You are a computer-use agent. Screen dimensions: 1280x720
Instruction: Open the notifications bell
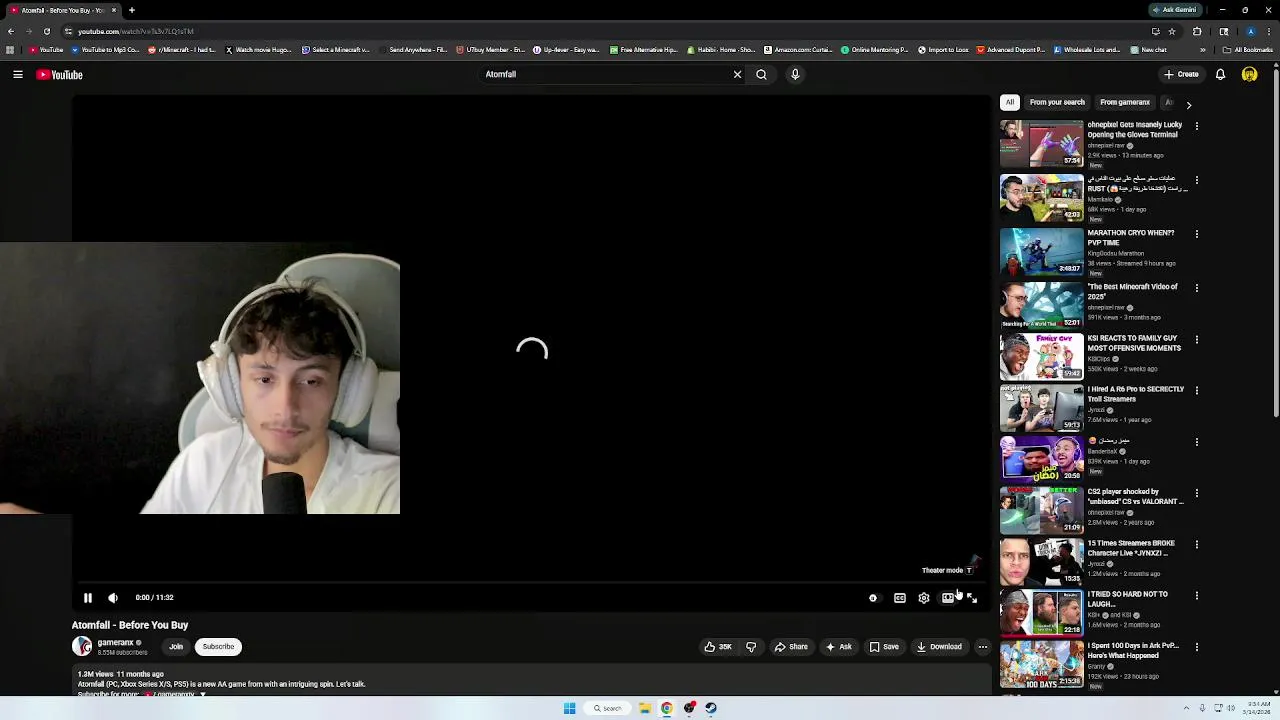[1220, 74]
